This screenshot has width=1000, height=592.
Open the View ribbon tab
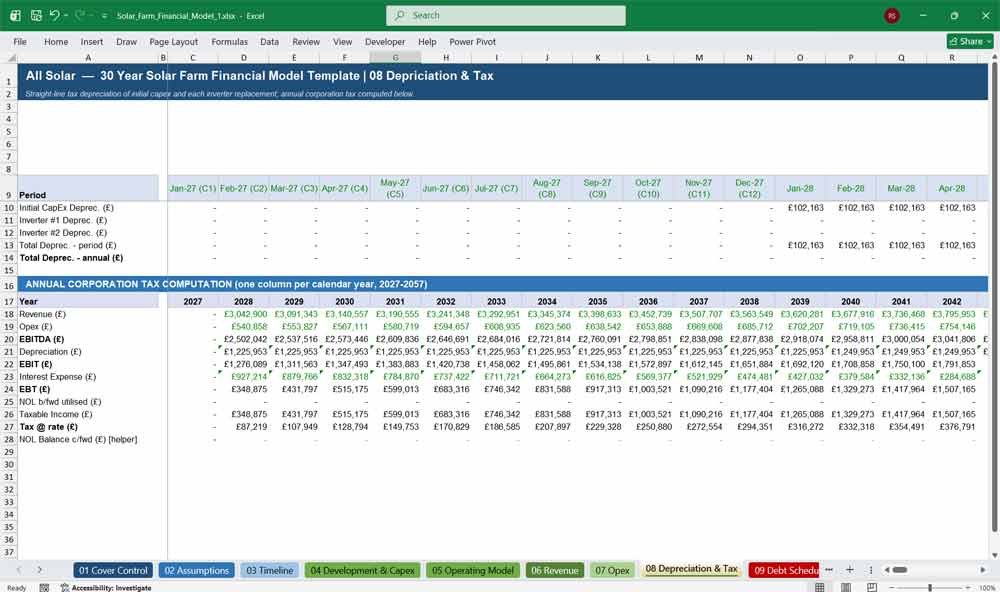[x=342, y=41]
